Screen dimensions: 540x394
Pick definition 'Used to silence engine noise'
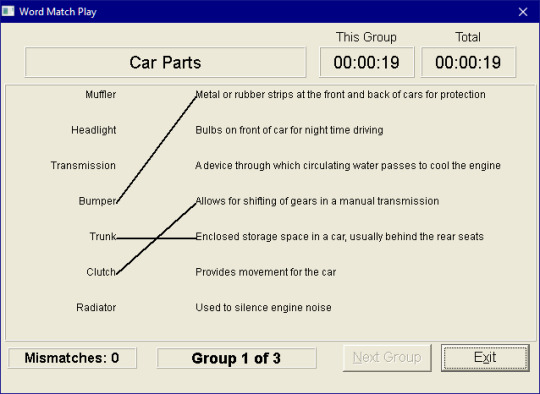click(263, 307)
